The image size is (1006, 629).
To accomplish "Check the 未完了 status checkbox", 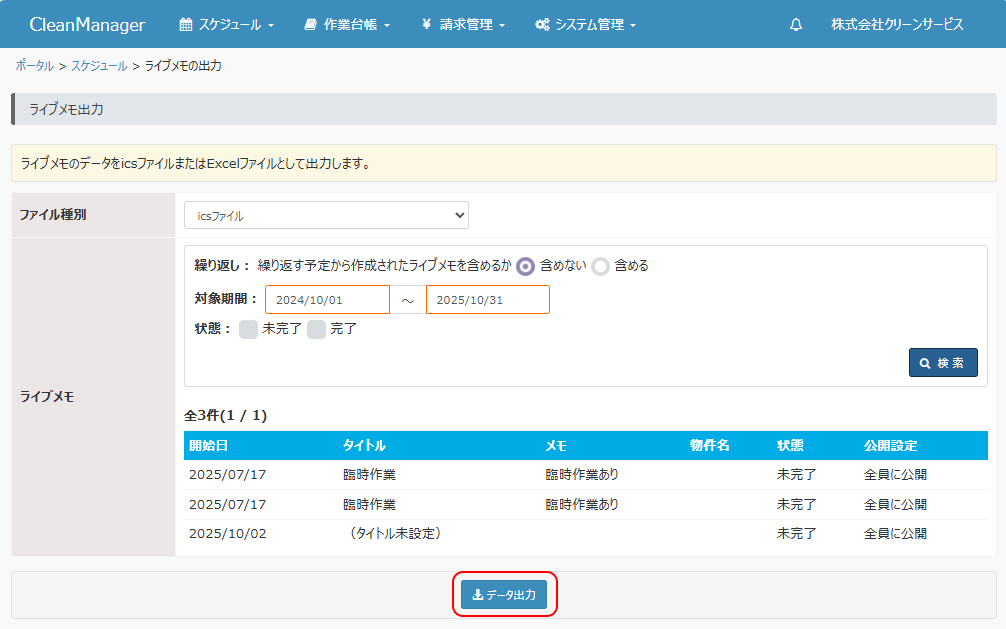I will (248, 329).
